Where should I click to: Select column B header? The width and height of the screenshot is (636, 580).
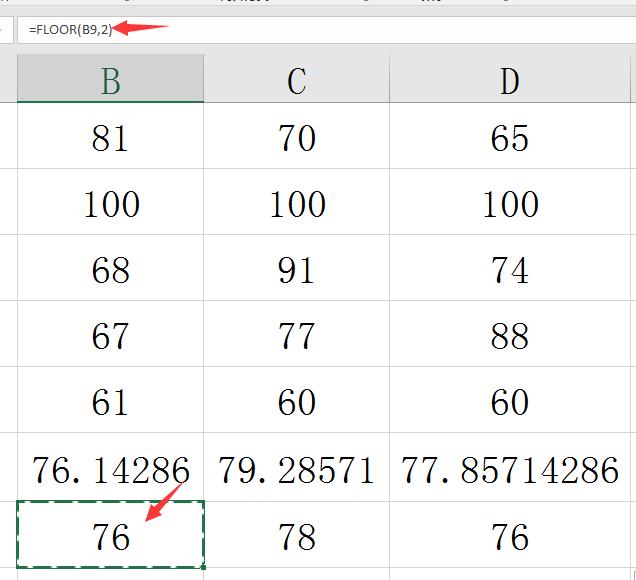tap(110, 80)
